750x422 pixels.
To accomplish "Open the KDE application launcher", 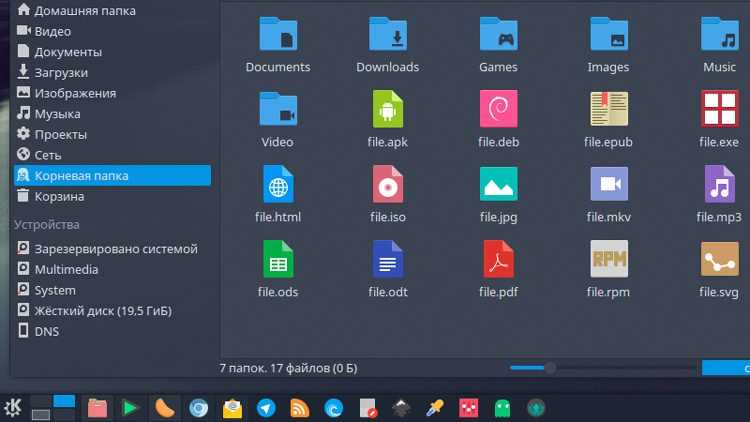I will pos(13,408).
